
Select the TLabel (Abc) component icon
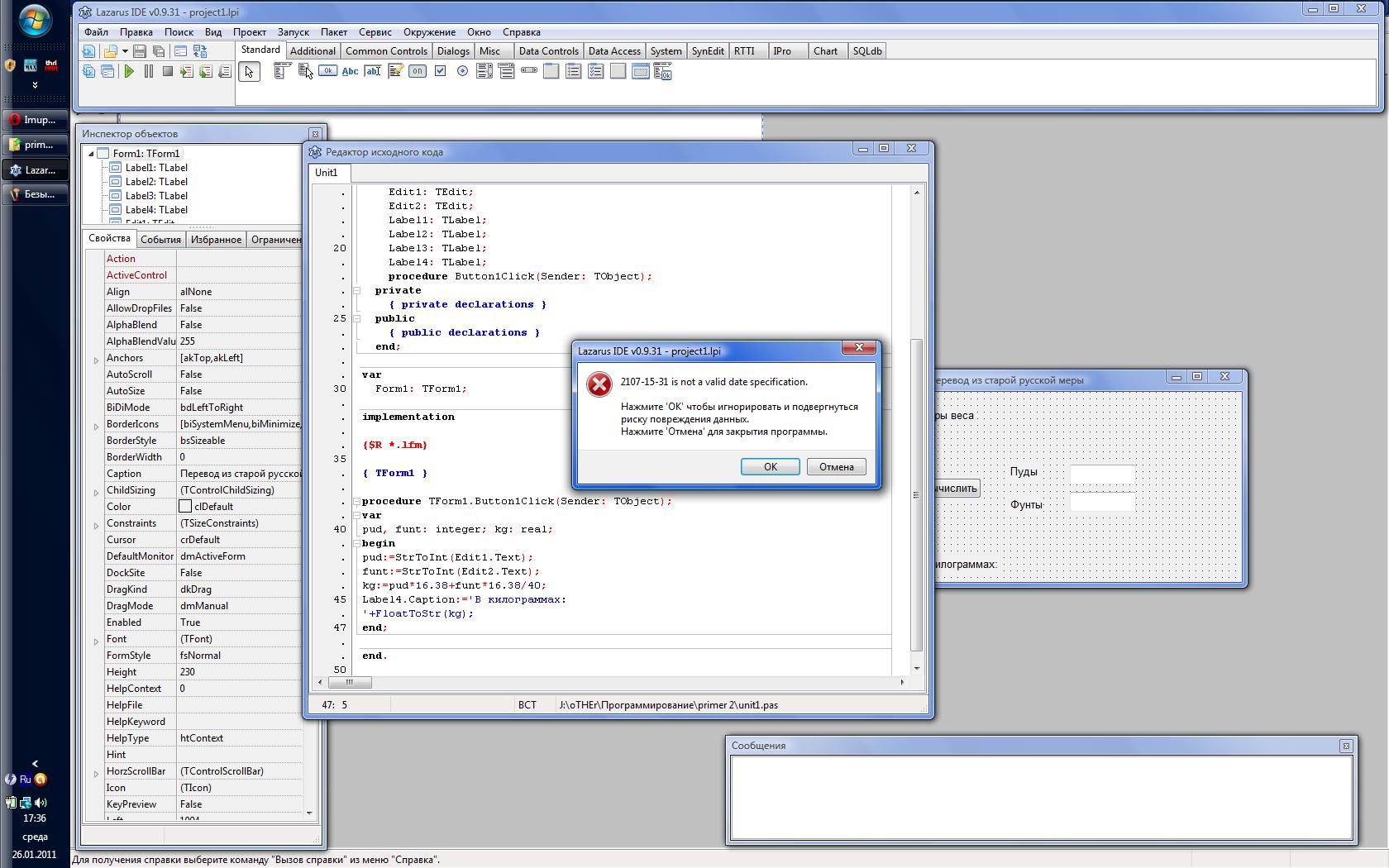pyautogui.click(x=351, y=71)
